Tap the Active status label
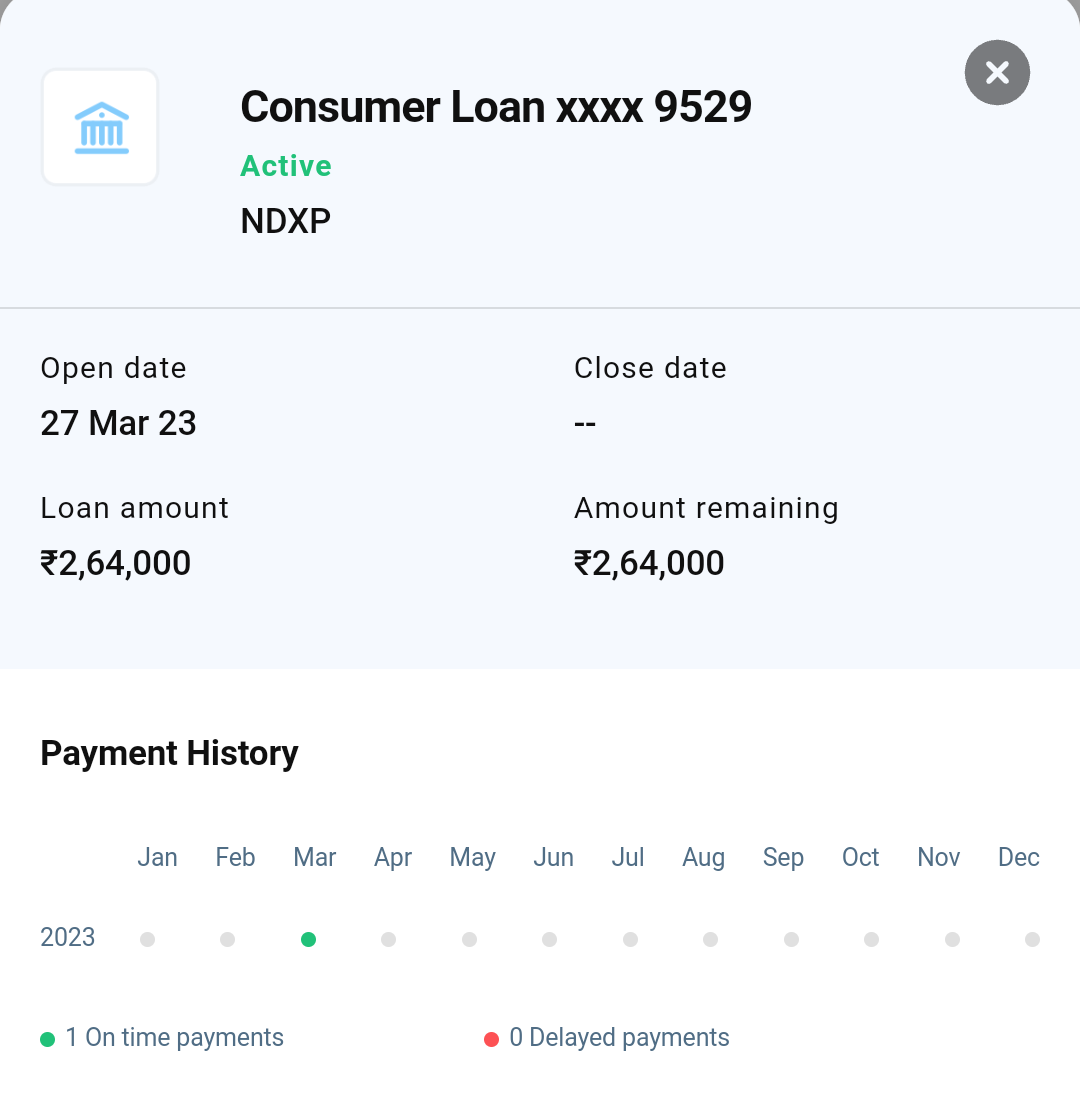This screenshot has height=1111, width=1080. tap(286, 166)
